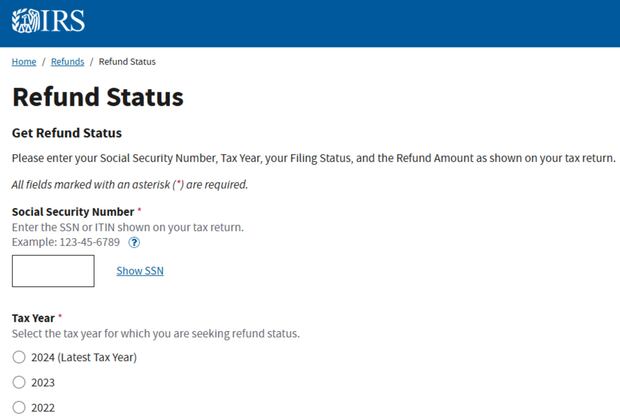
Task: Click the "2024 (Latest Tax Year)" label text
Action: (84, 357)
